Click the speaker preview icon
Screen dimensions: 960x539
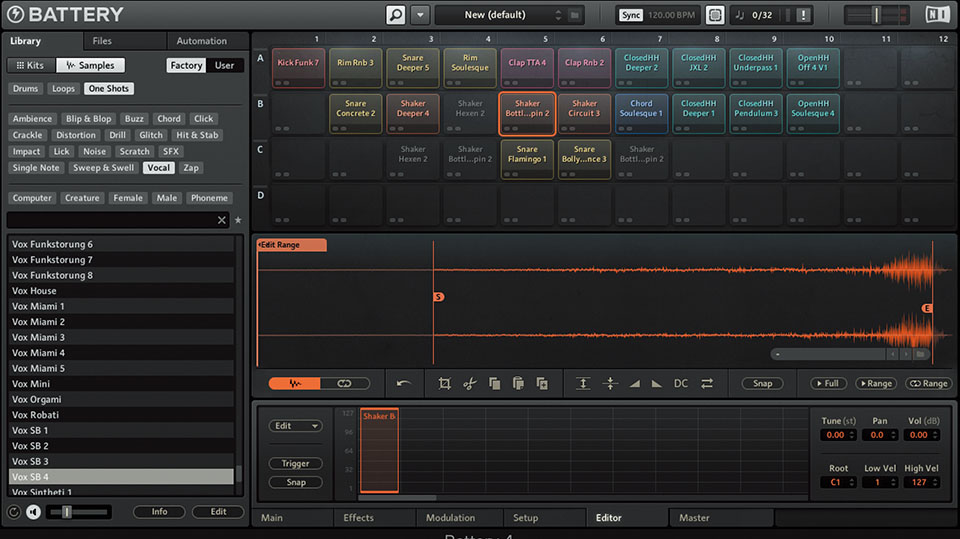[x=34, y=511]
